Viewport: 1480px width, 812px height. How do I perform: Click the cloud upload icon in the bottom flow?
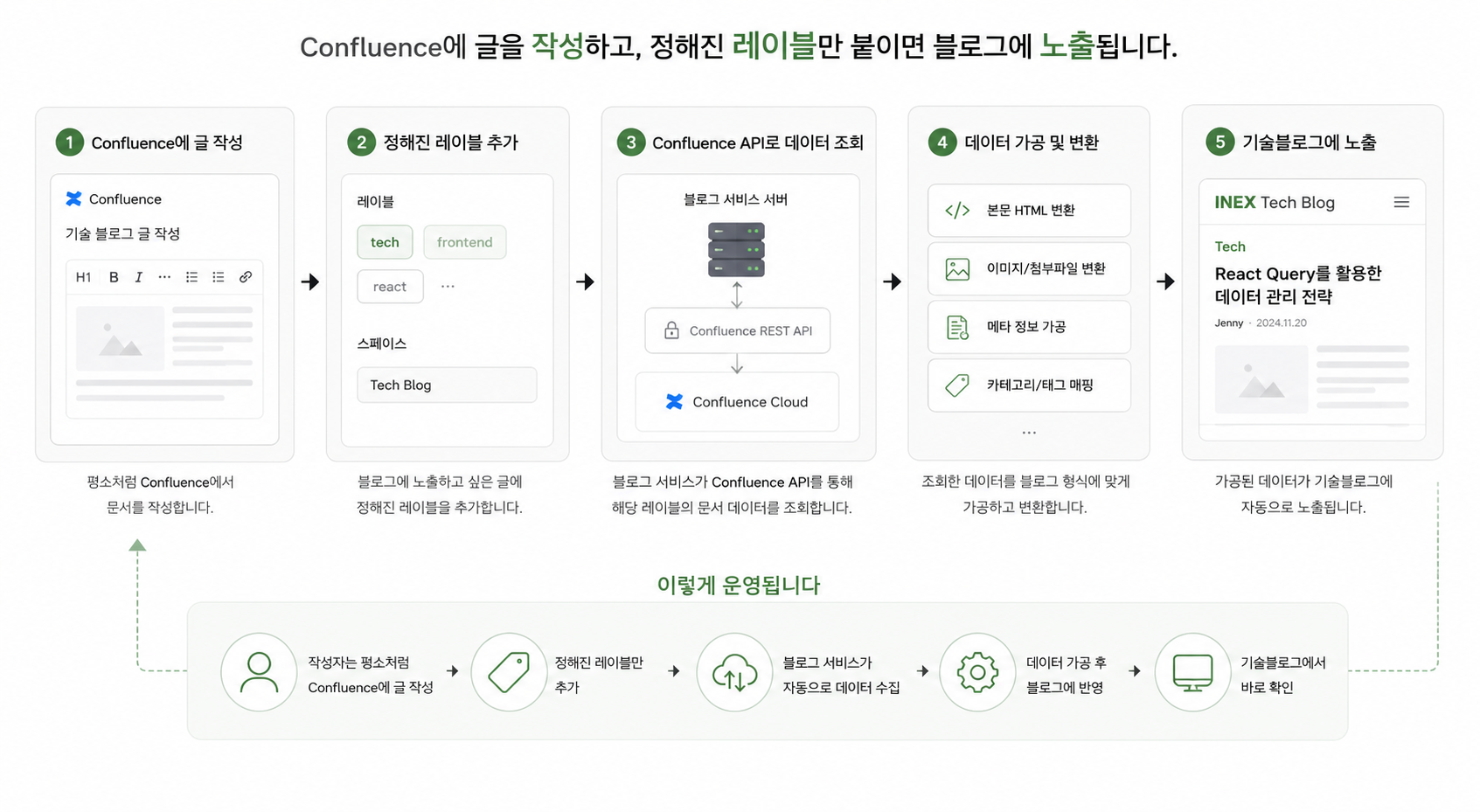(734, 672)
